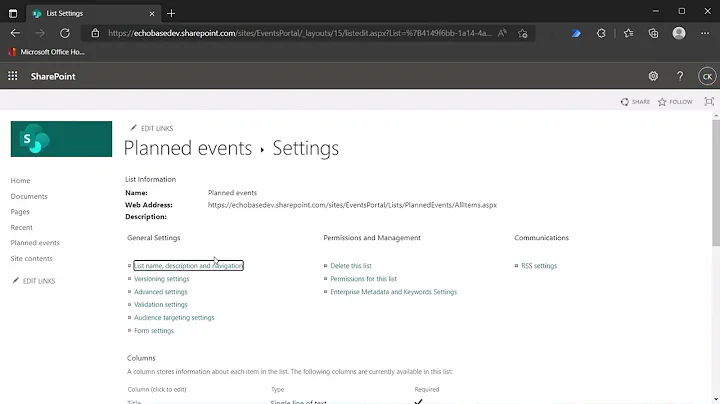720x404 pixels.
Task: Open Versioning settings
Action: tap(162, 279)
